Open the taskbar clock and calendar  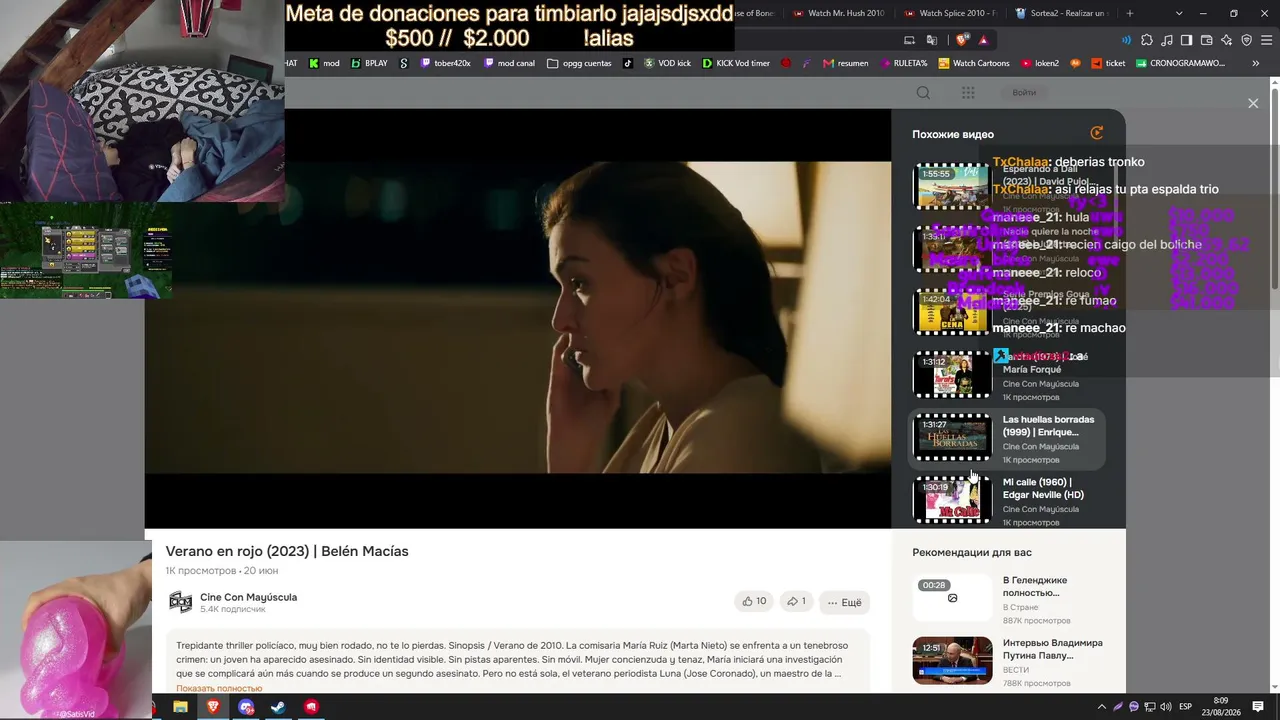(x=1221, y=707)
